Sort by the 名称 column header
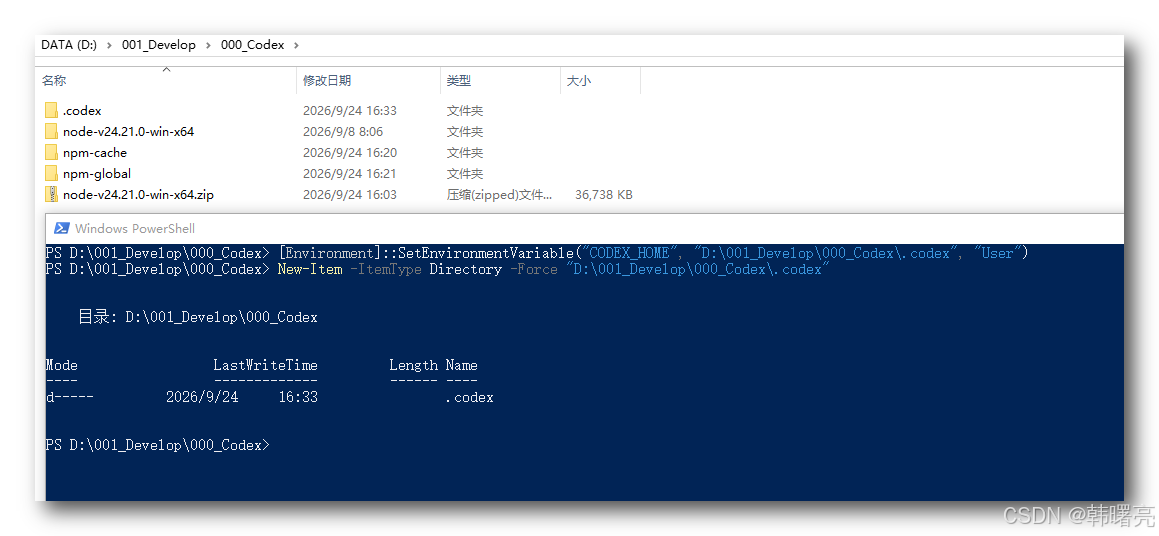 [x=54, y=81]
